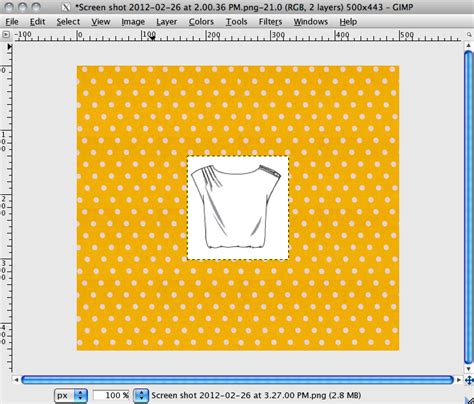Open the Image menu
This screenshot has width=474, height=404.
[x=133, y=22]
